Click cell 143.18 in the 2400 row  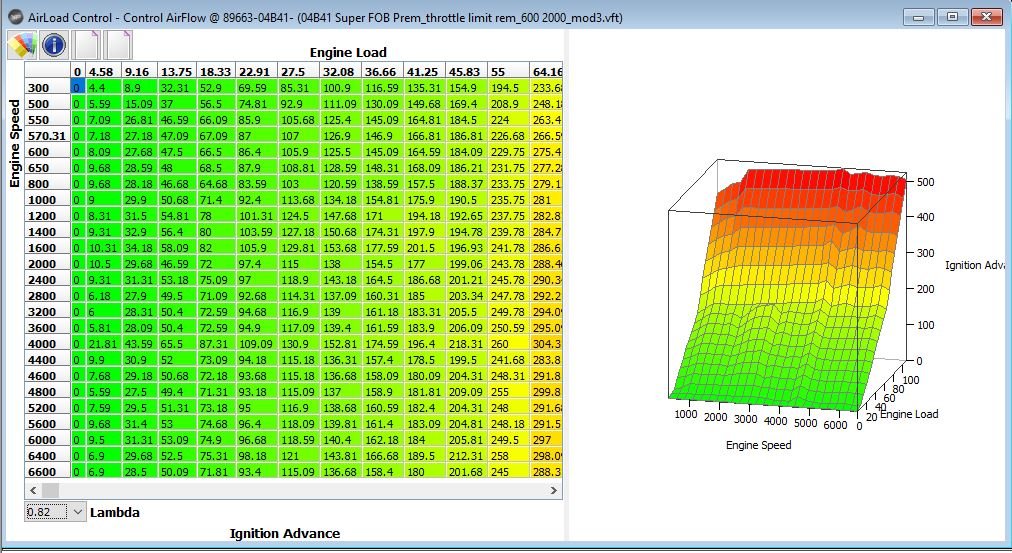click(341, 279)
